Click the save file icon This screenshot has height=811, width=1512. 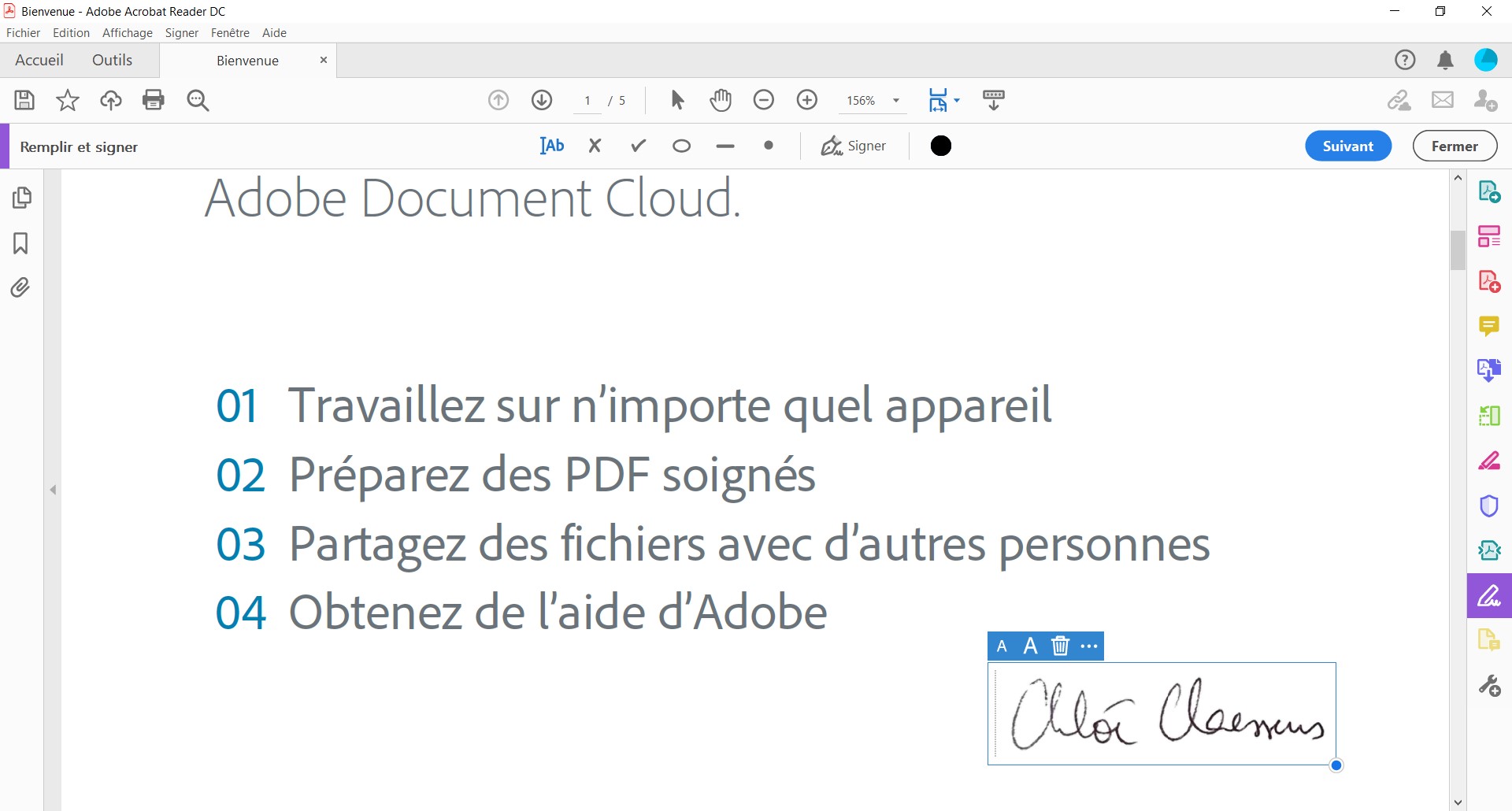click(24, 100)
